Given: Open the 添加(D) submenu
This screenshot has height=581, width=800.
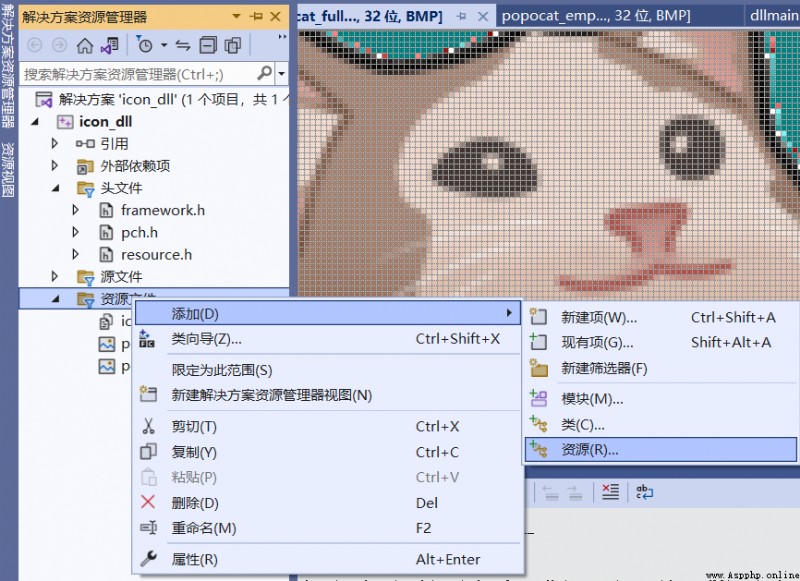Looking at the screenshot, I should tap(328, 313).
